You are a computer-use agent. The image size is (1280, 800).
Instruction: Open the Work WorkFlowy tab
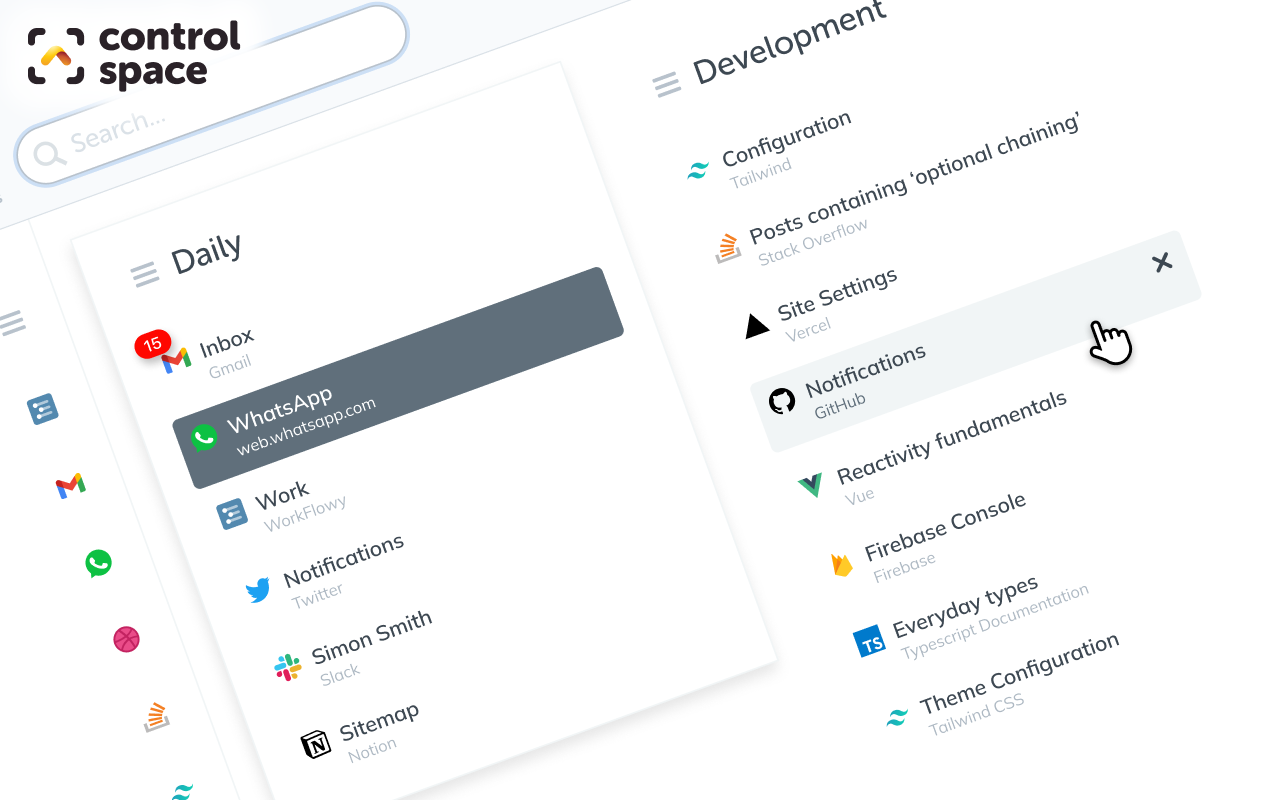283,506
